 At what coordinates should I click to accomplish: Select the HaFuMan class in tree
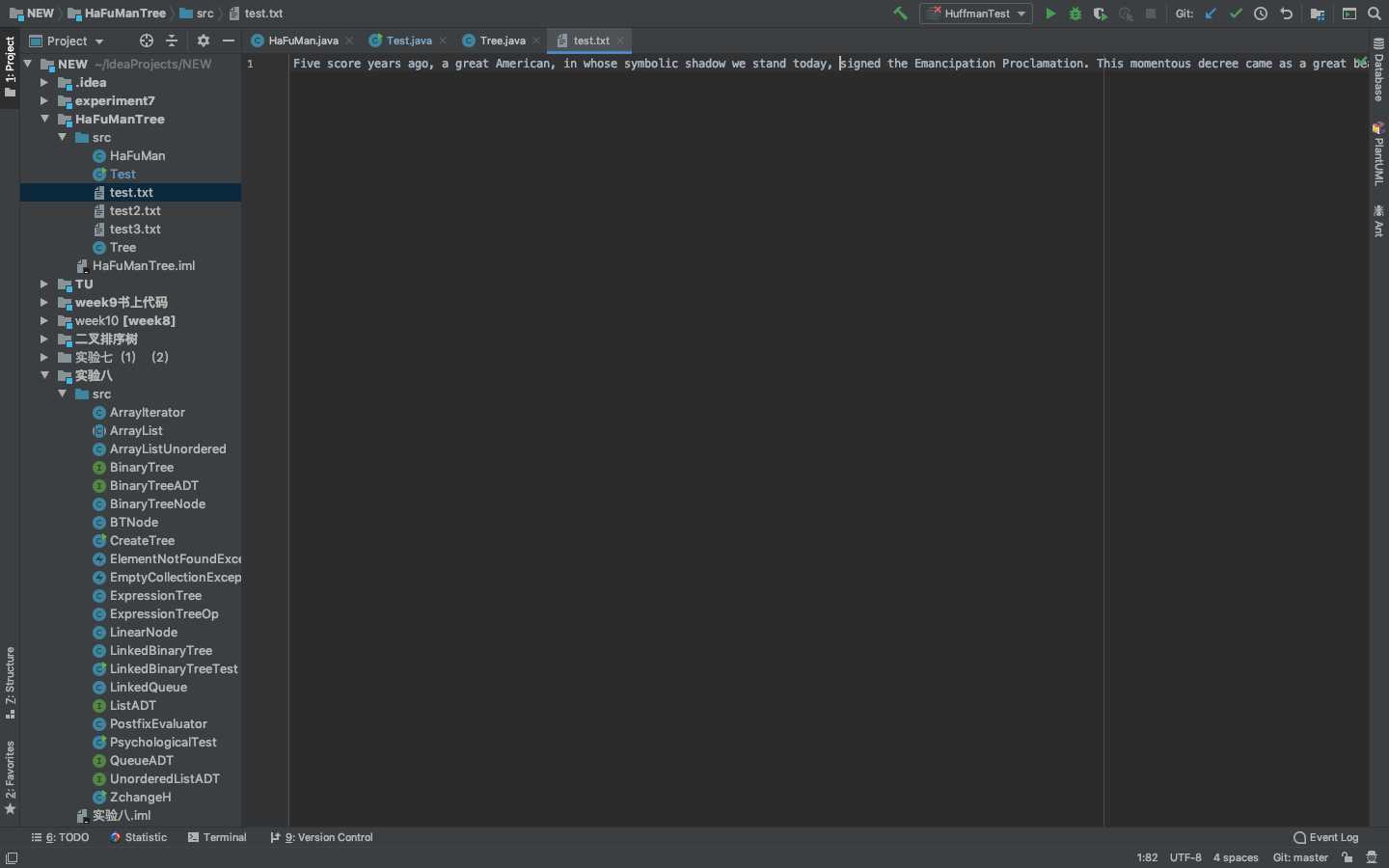point(137,156)
